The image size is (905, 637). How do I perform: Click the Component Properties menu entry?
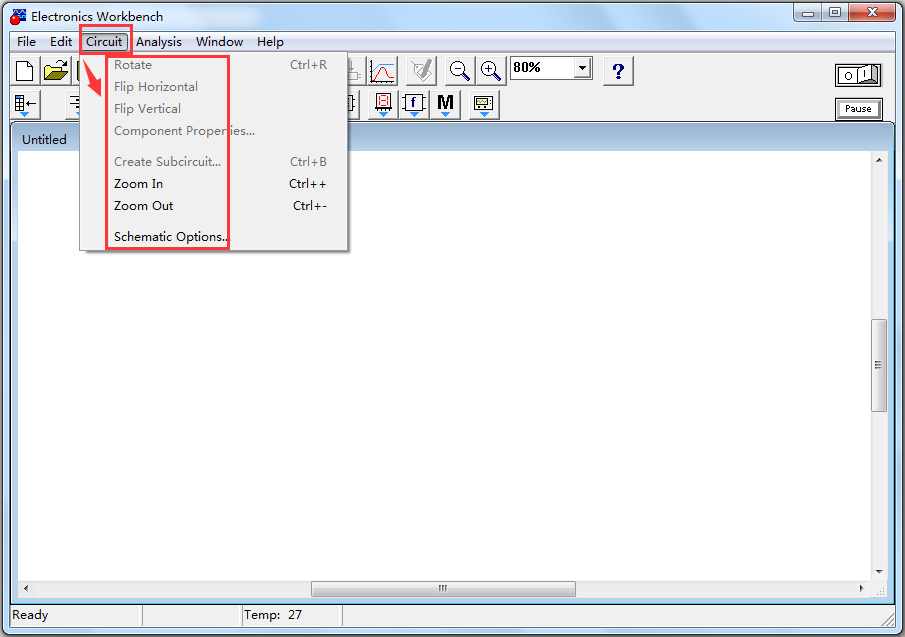(214, 130)
